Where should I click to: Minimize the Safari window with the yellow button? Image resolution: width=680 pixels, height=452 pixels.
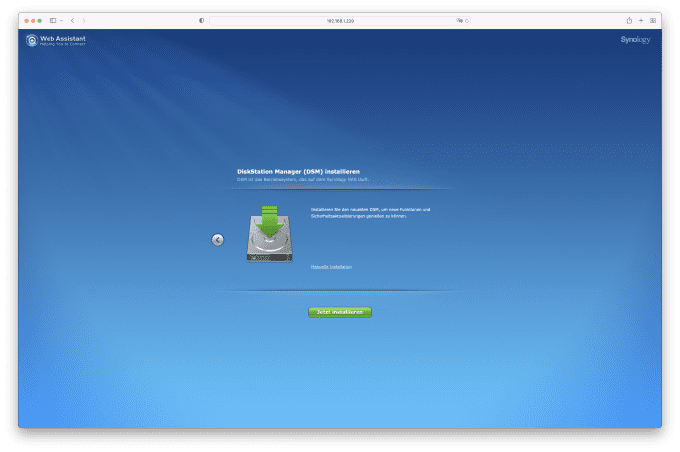33,21
